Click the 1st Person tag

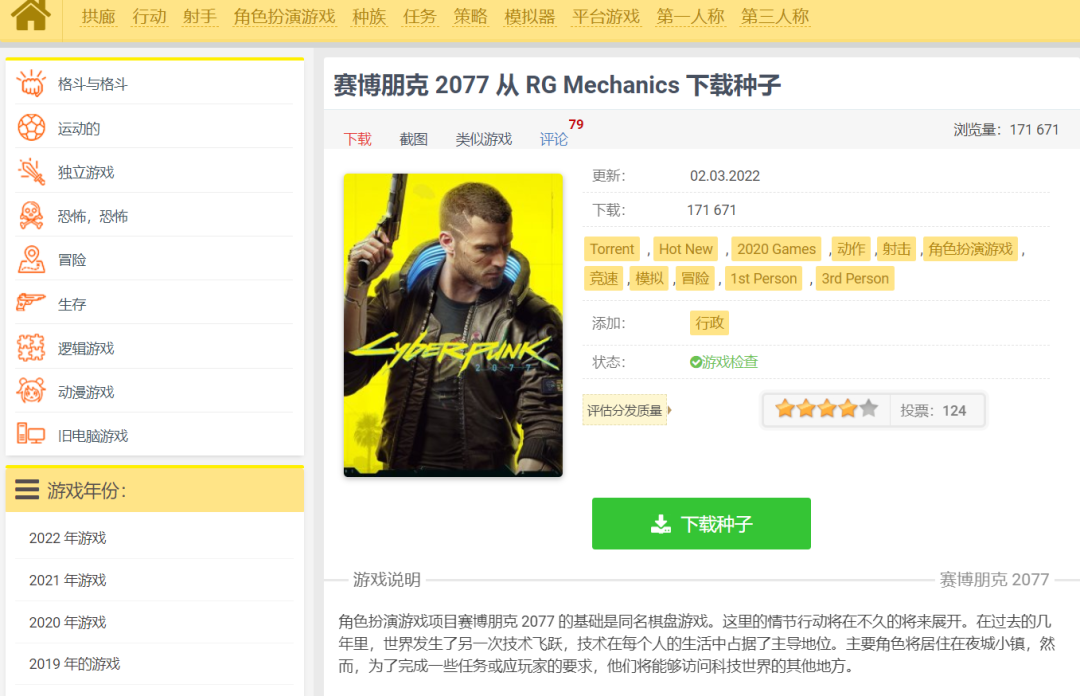tap(763, 278)
